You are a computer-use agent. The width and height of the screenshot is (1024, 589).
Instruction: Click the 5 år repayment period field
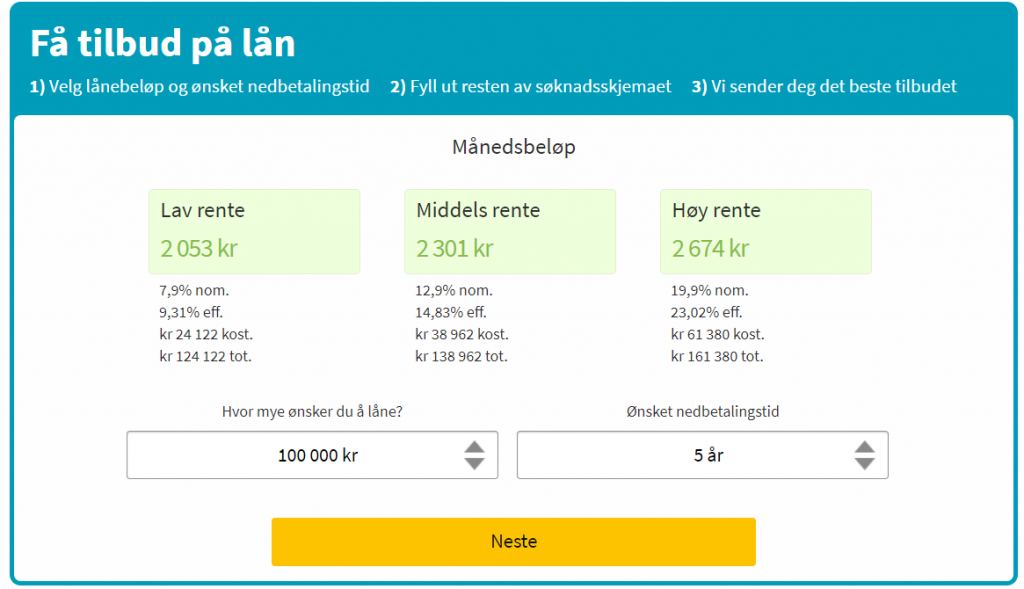pyautogui.click(x=690, y=455)
